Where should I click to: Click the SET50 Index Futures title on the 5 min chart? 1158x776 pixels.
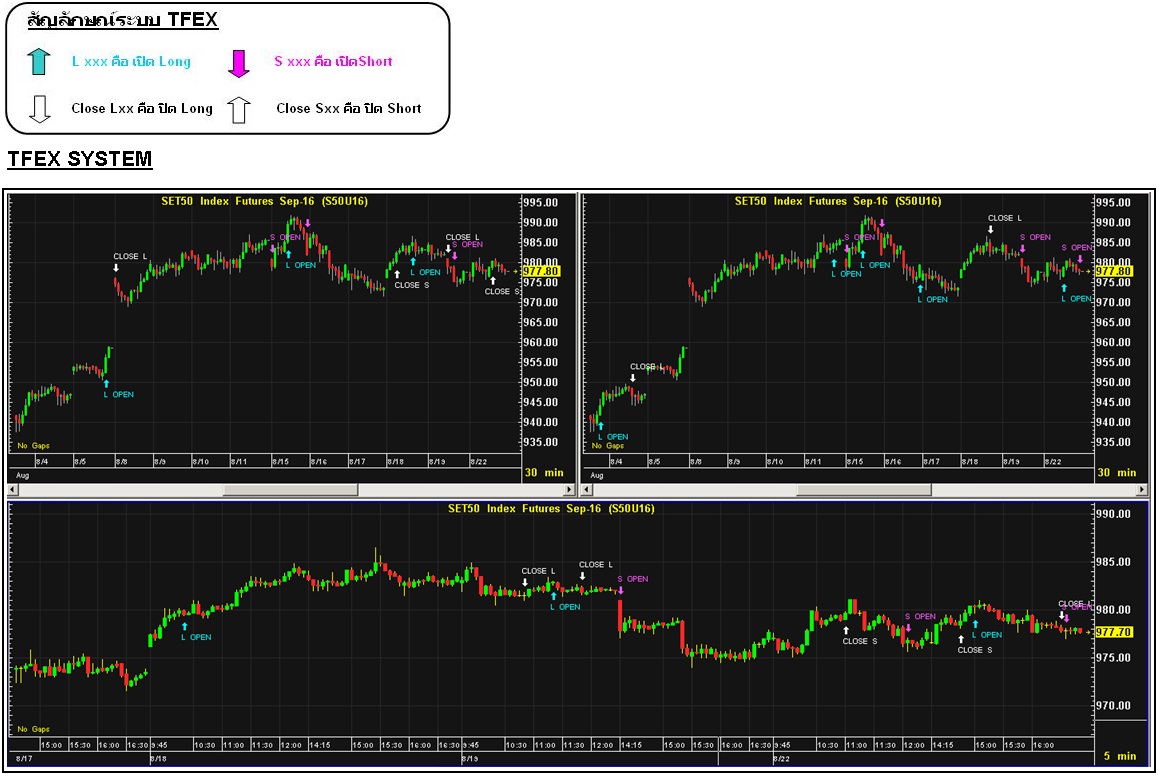pos(551,509)
